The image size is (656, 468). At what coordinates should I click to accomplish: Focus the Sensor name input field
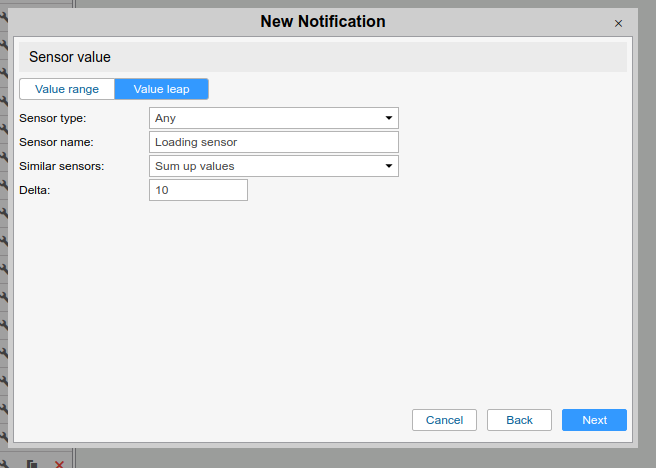click(x=273, y=142)
